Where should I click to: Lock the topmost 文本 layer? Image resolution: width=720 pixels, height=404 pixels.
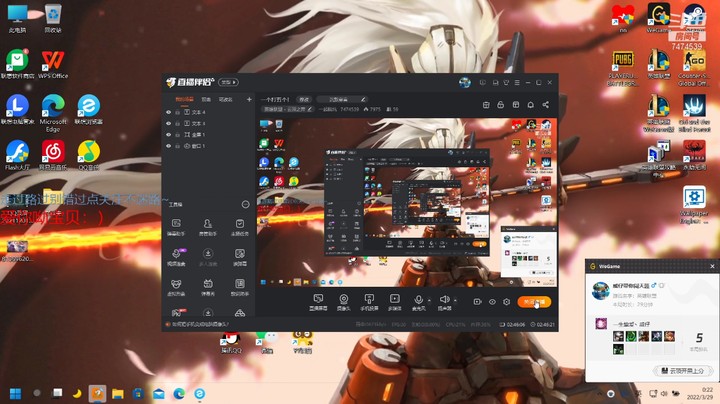click(x=177, y=112)
